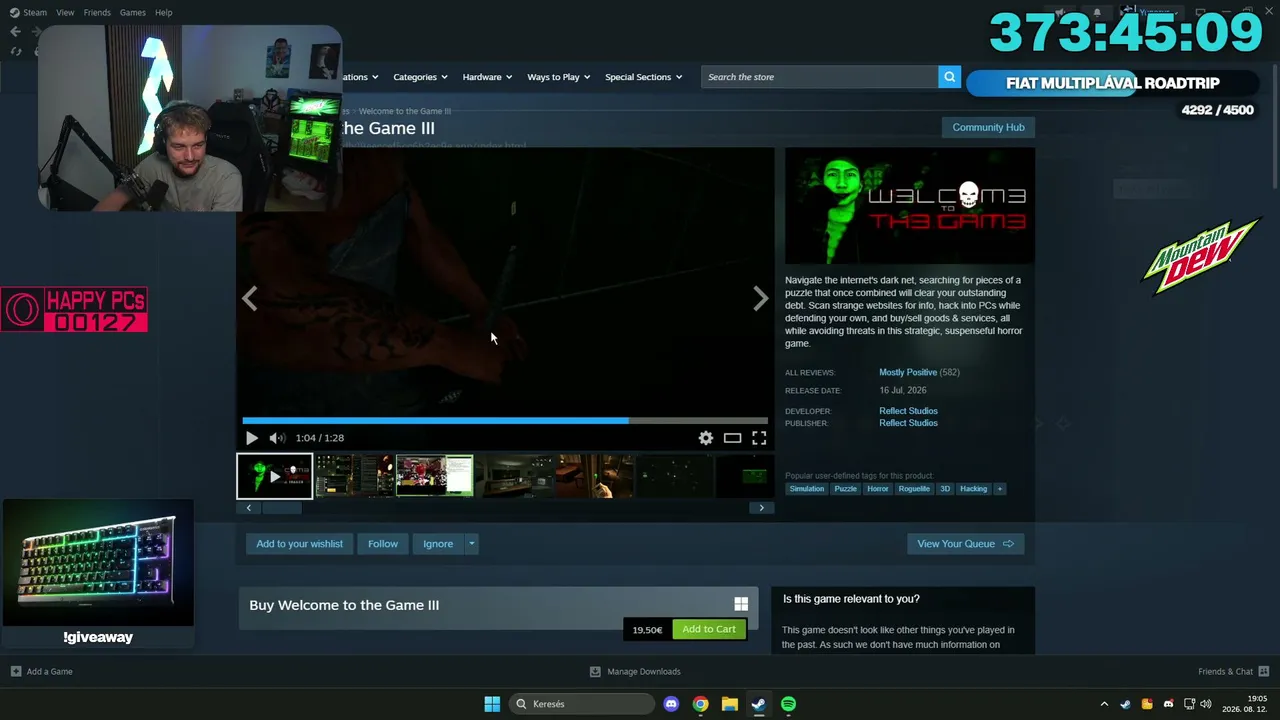Add more tags with the plus button
The width and height of the screenshot is (1280, 720).
[999, 489]
